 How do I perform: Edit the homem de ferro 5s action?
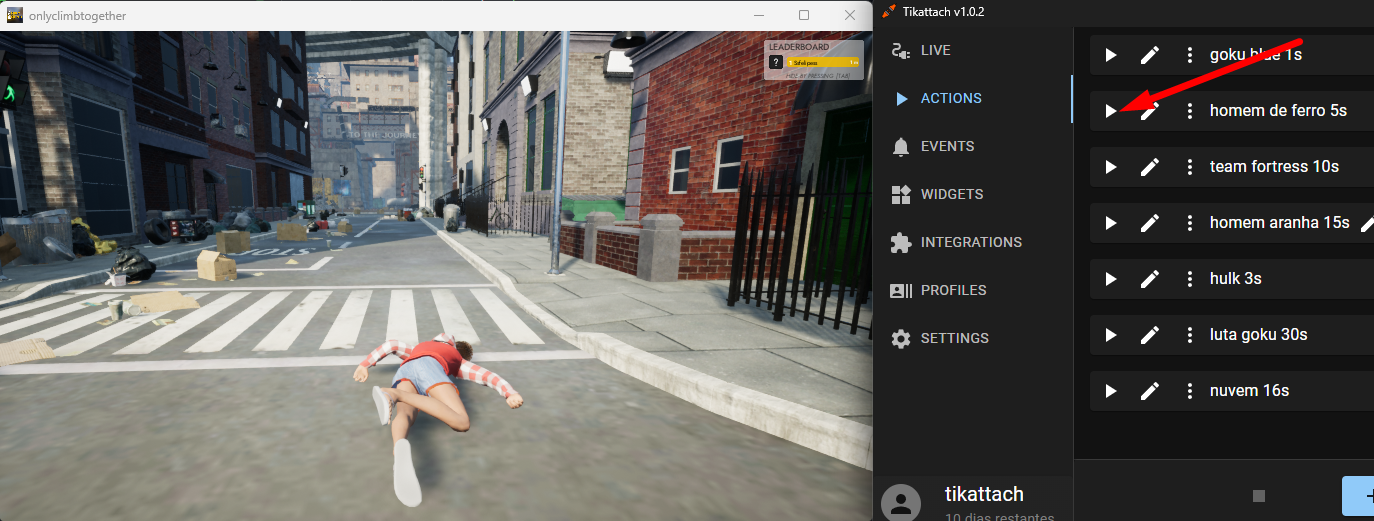tap(1150, 111)
